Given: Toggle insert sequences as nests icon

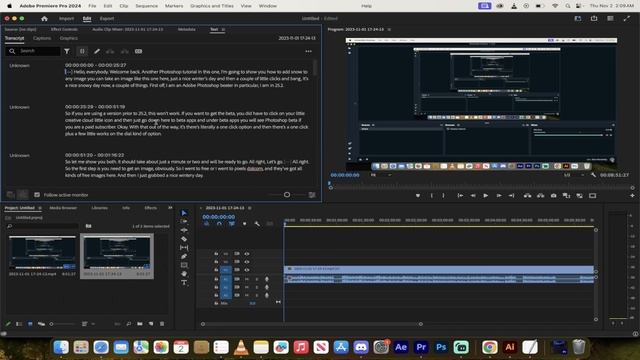Looking at the screenshot, I should (207, 224).
